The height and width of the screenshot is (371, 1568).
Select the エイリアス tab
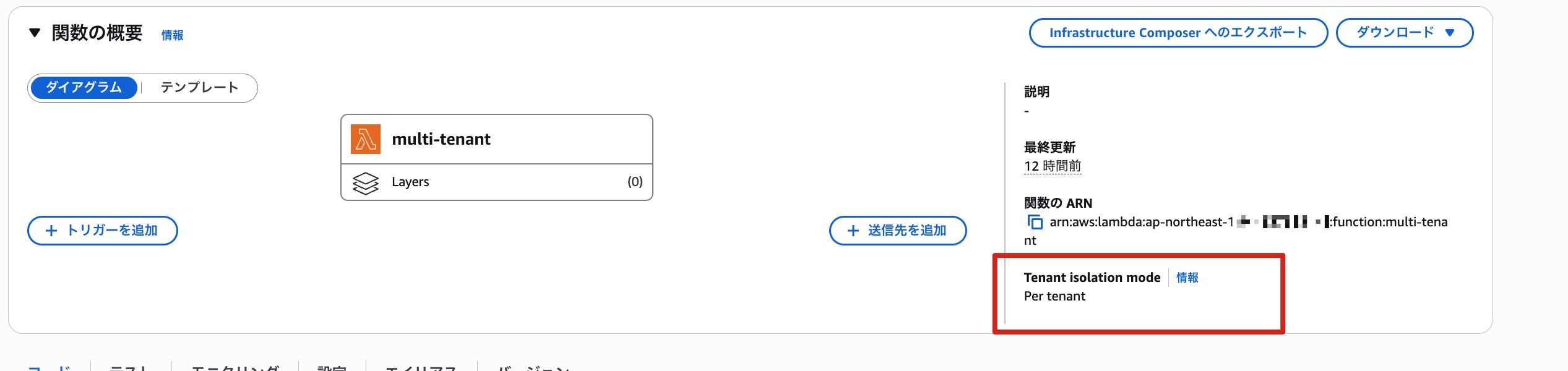coord(421,367)
